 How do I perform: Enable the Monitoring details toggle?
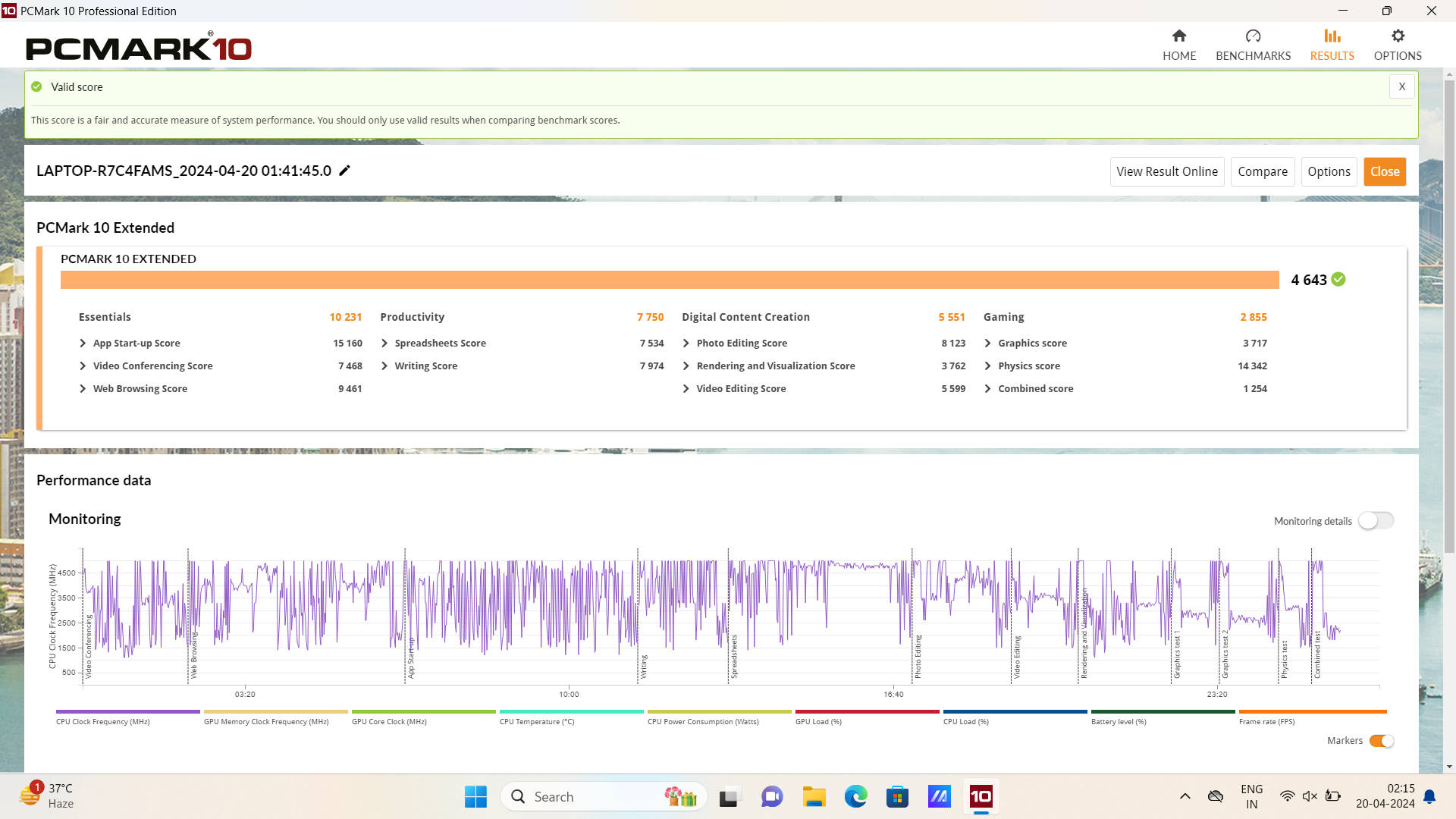click(1376, 521)
